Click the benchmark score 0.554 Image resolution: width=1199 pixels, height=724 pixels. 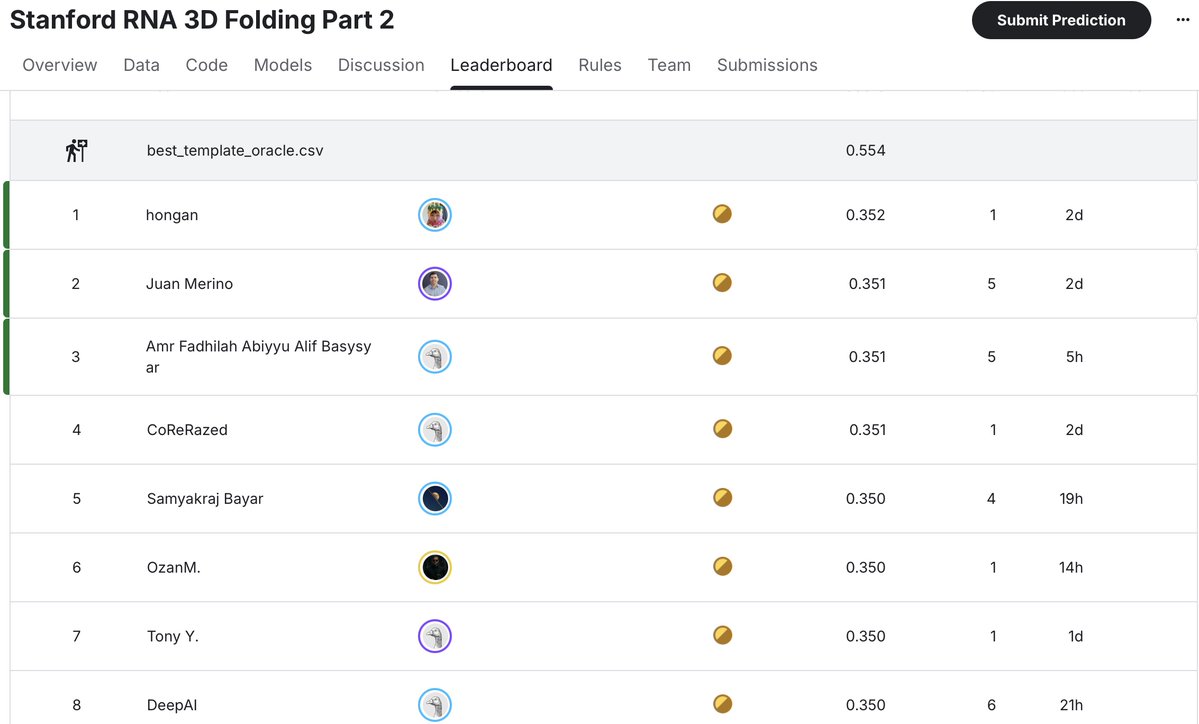click(866, 151)
